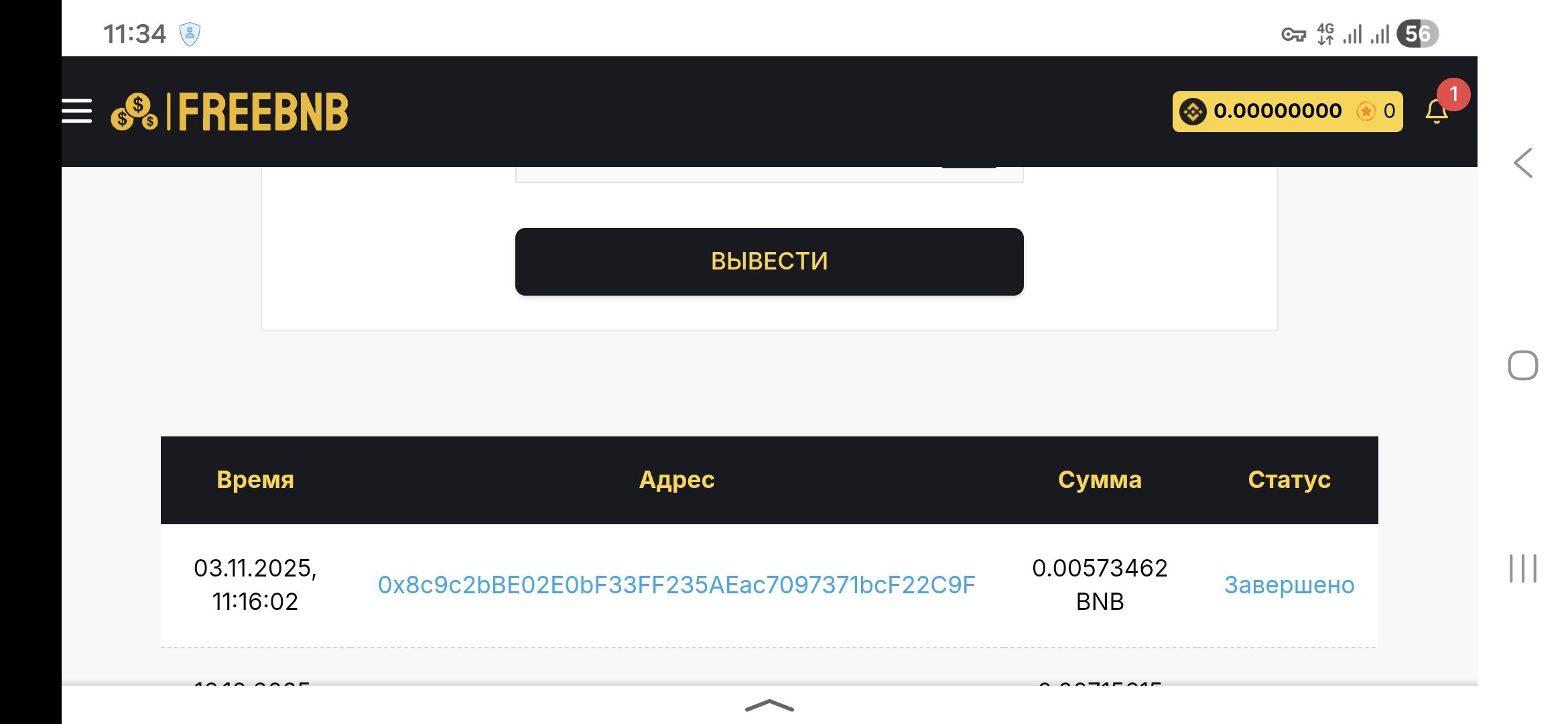This screenshot has width=1568, height=724.
Task: Expand the bottom chevron up handle
Action: coord(769,705)
